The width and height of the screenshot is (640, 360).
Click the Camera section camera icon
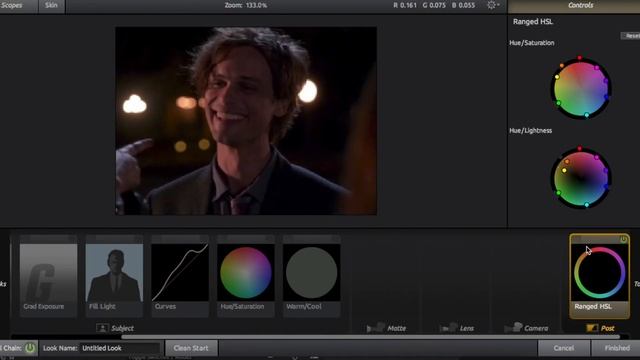tap(513, 327)
